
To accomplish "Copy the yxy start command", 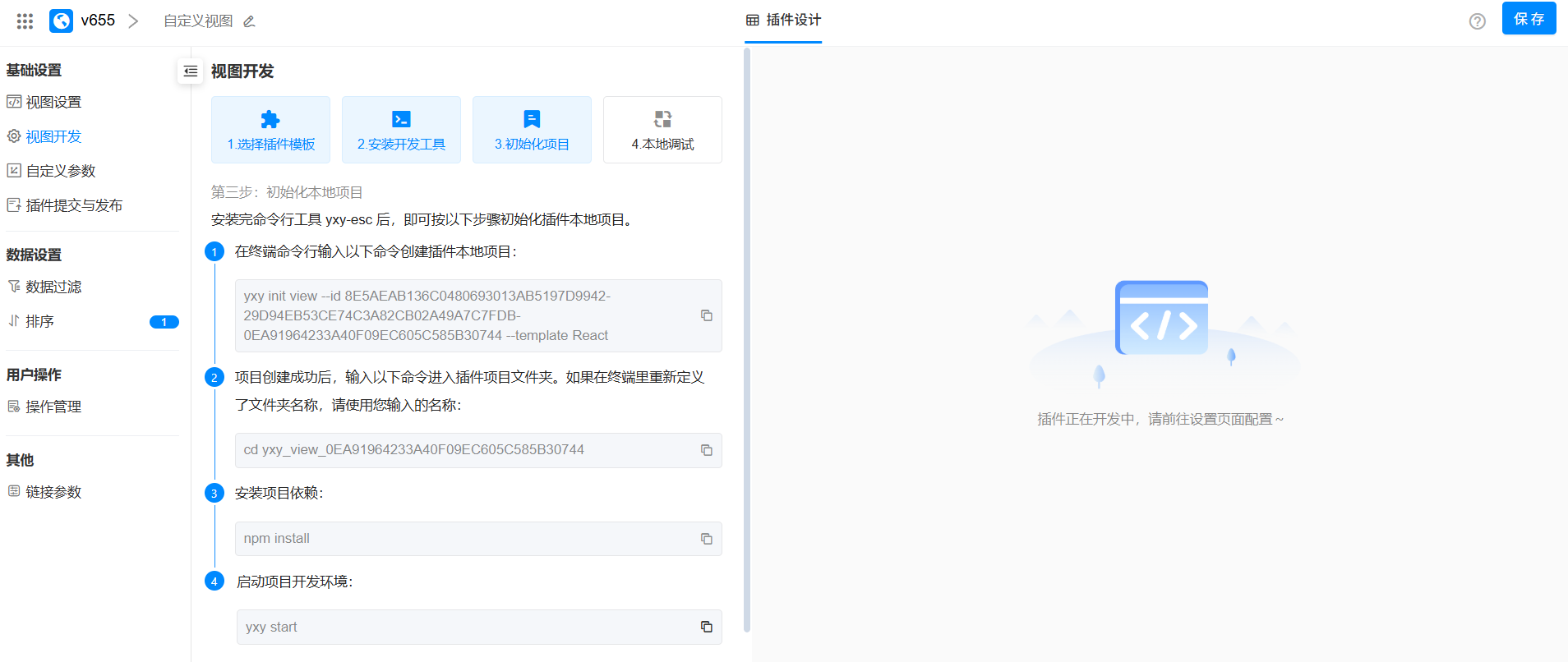I will pyautogui.click(x=706, y=627).
